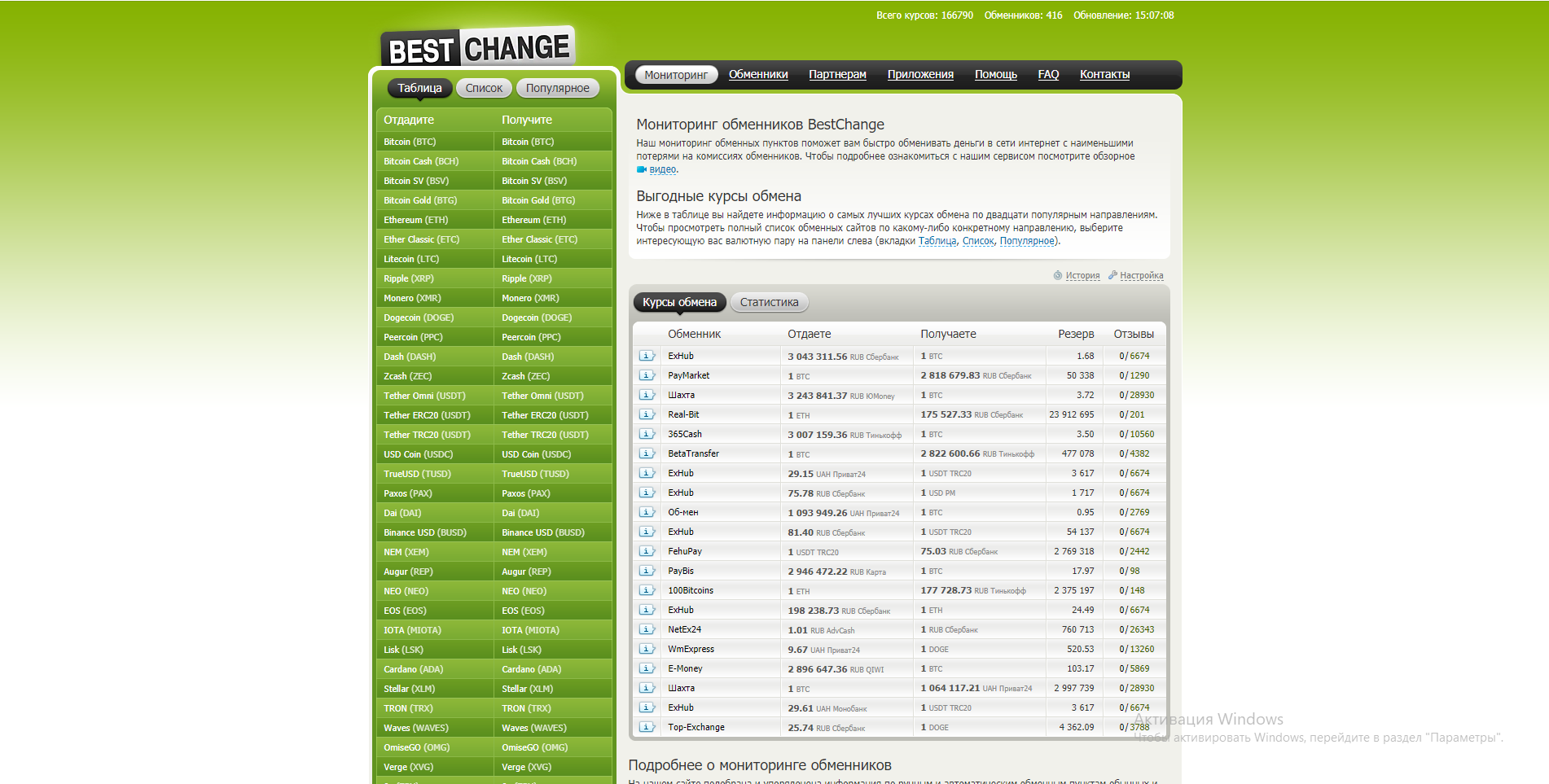Open FAQ menu item

(x=1048, y=74)
